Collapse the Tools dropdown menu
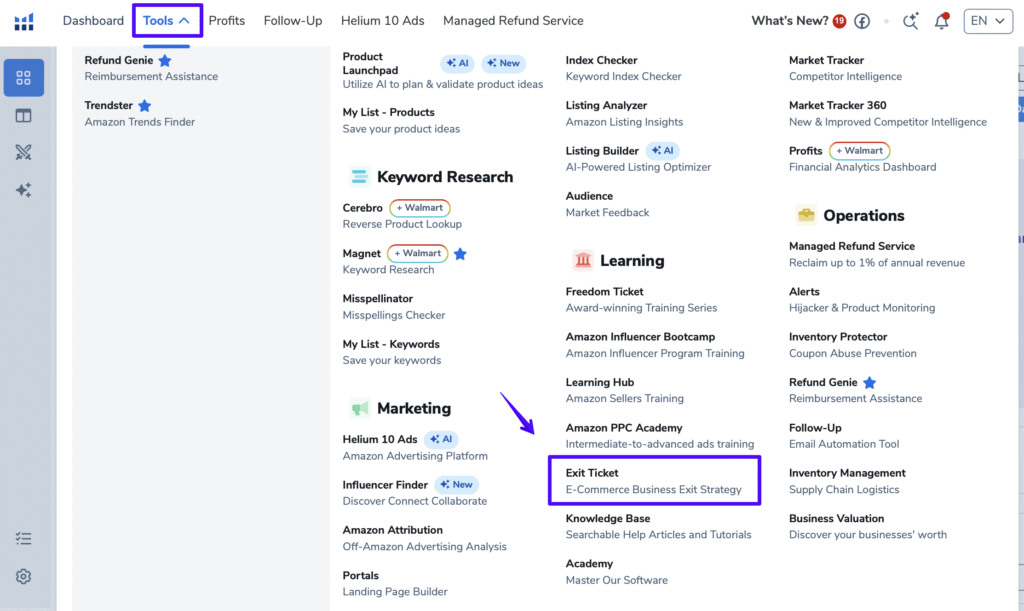 [166, 21]
